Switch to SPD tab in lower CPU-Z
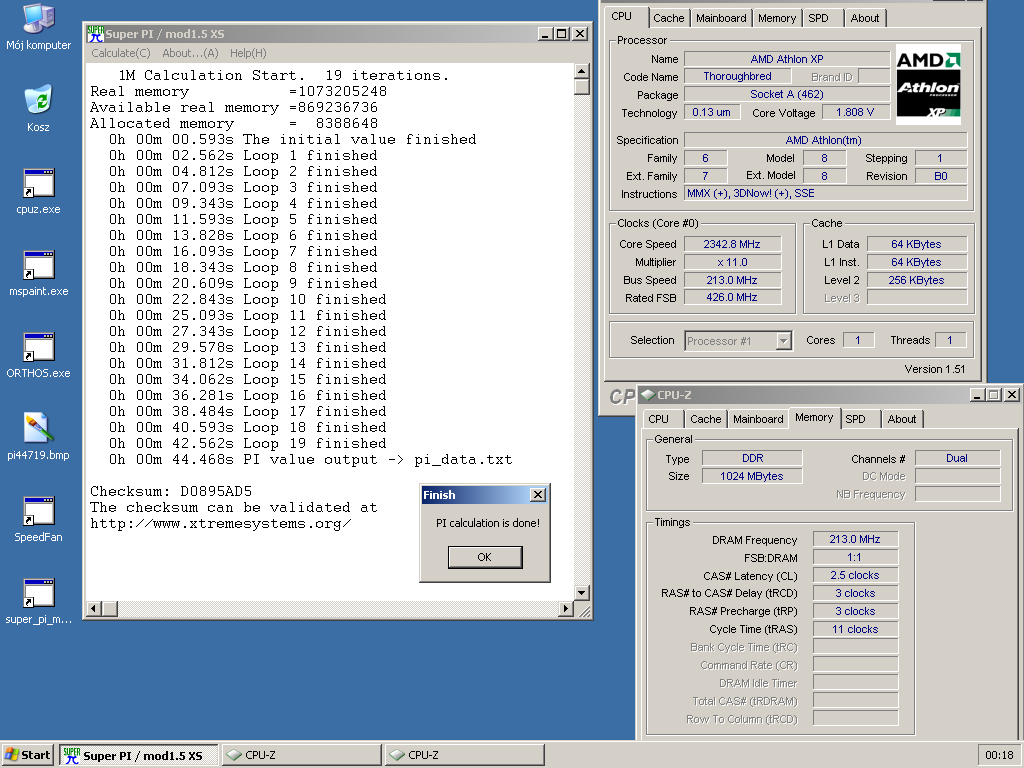Viewport: 1024px width, 768px height. coord(856,419)
